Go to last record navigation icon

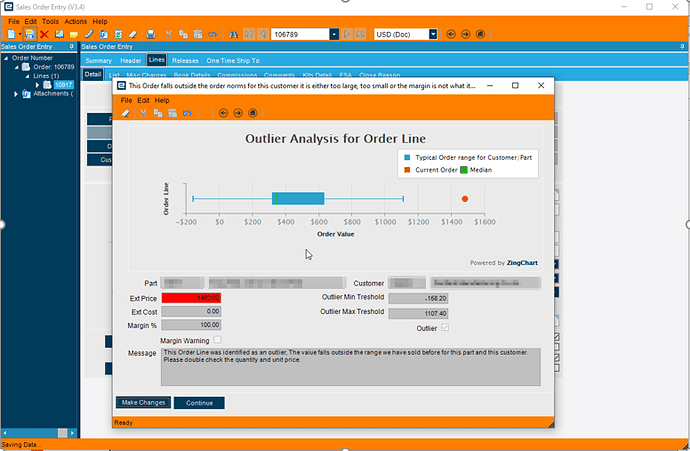coord(360,34)
